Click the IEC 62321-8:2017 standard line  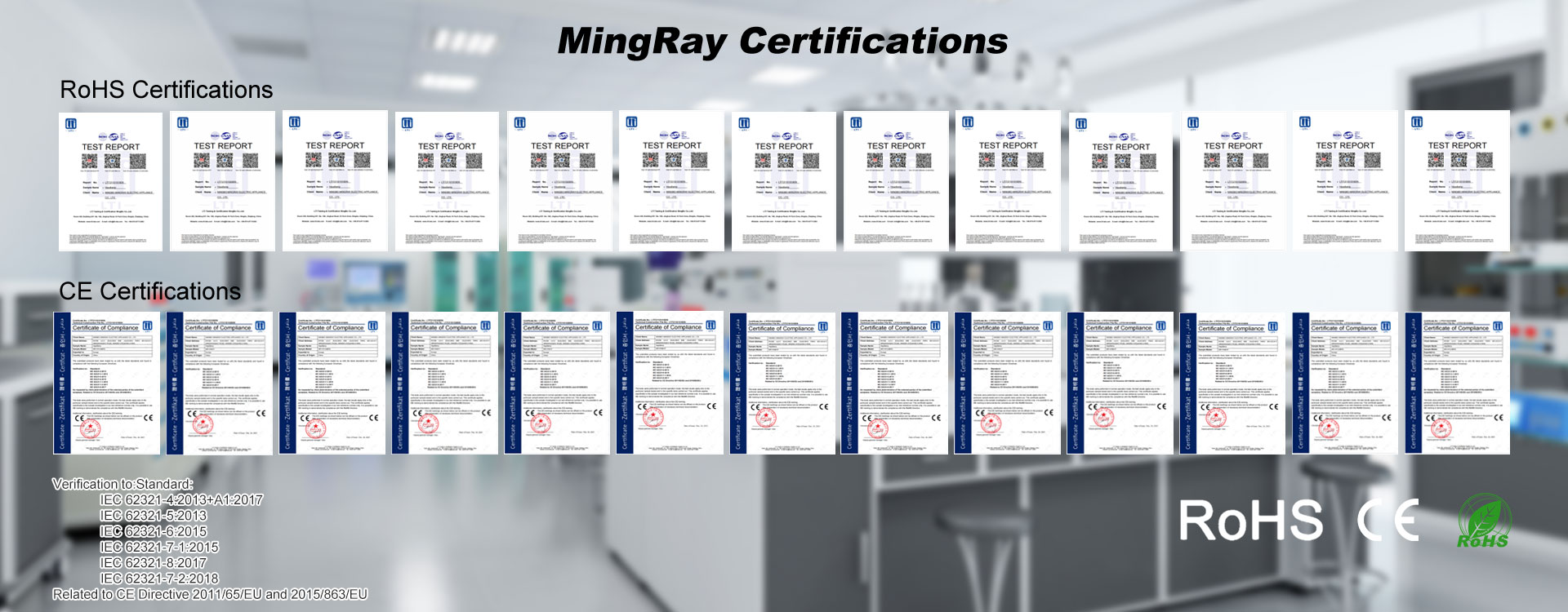(x=154, y=563)
